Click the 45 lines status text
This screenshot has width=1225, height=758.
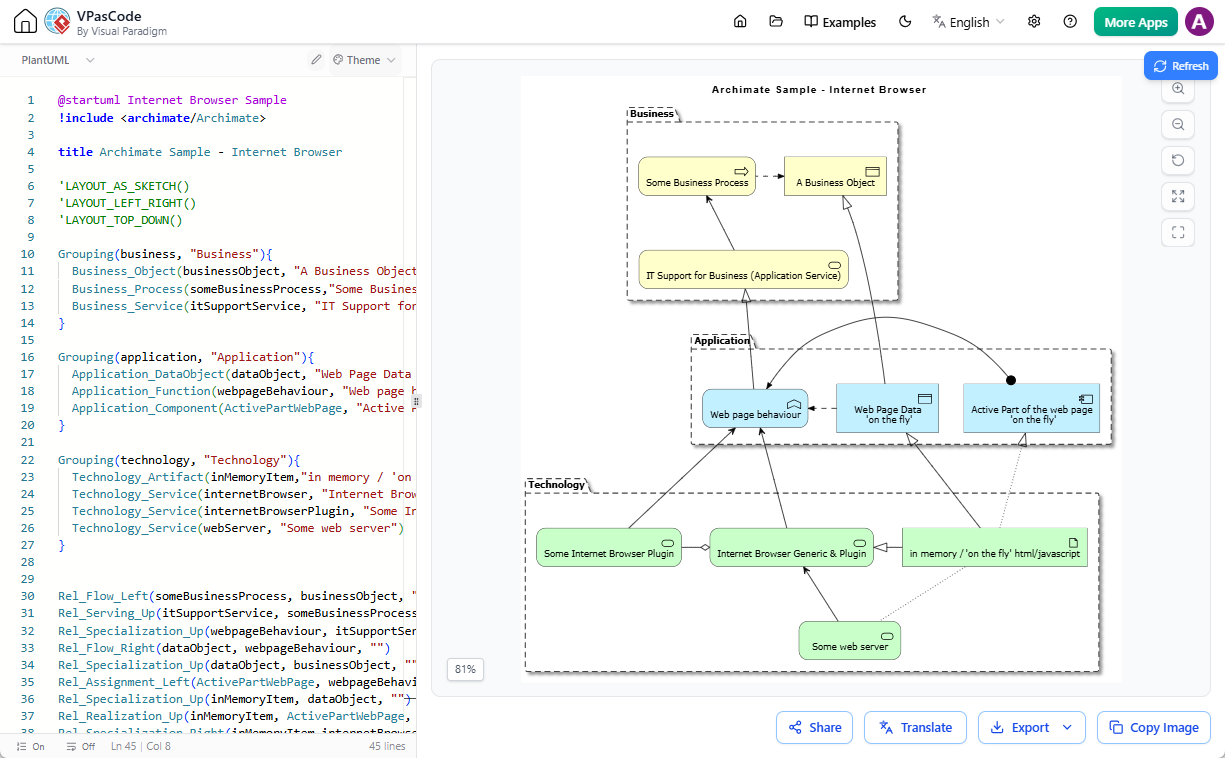click(x=387, y=746)
